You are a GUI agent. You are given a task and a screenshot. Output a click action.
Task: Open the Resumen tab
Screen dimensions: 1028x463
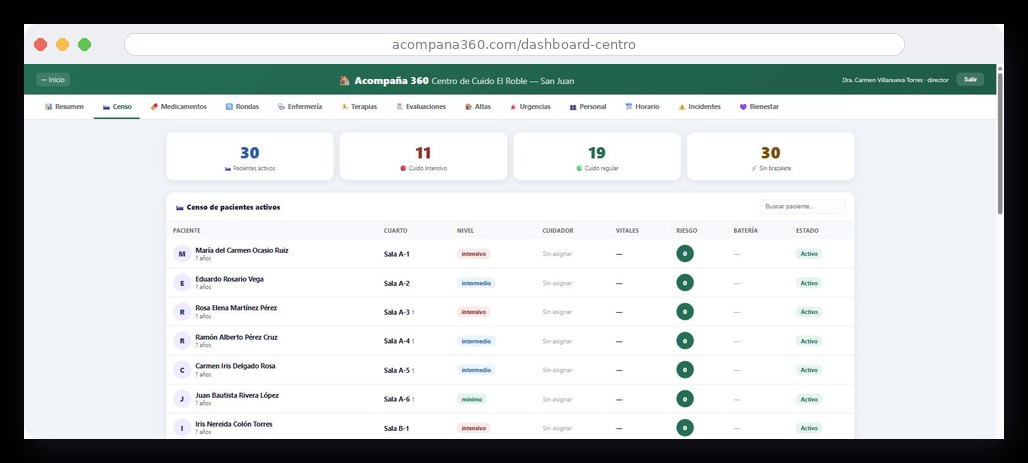click(64, 107)
